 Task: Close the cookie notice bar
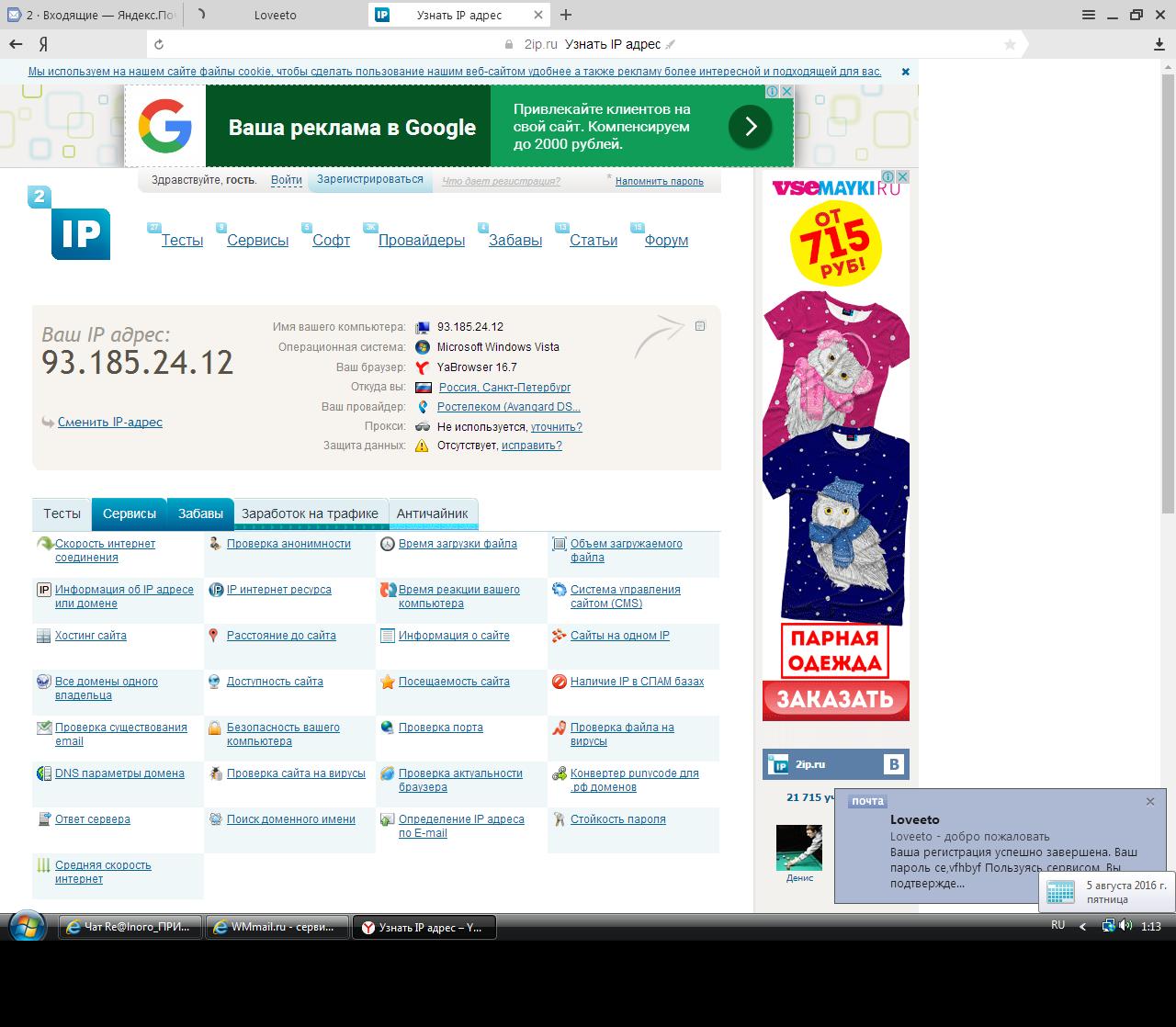coord(905,72)
